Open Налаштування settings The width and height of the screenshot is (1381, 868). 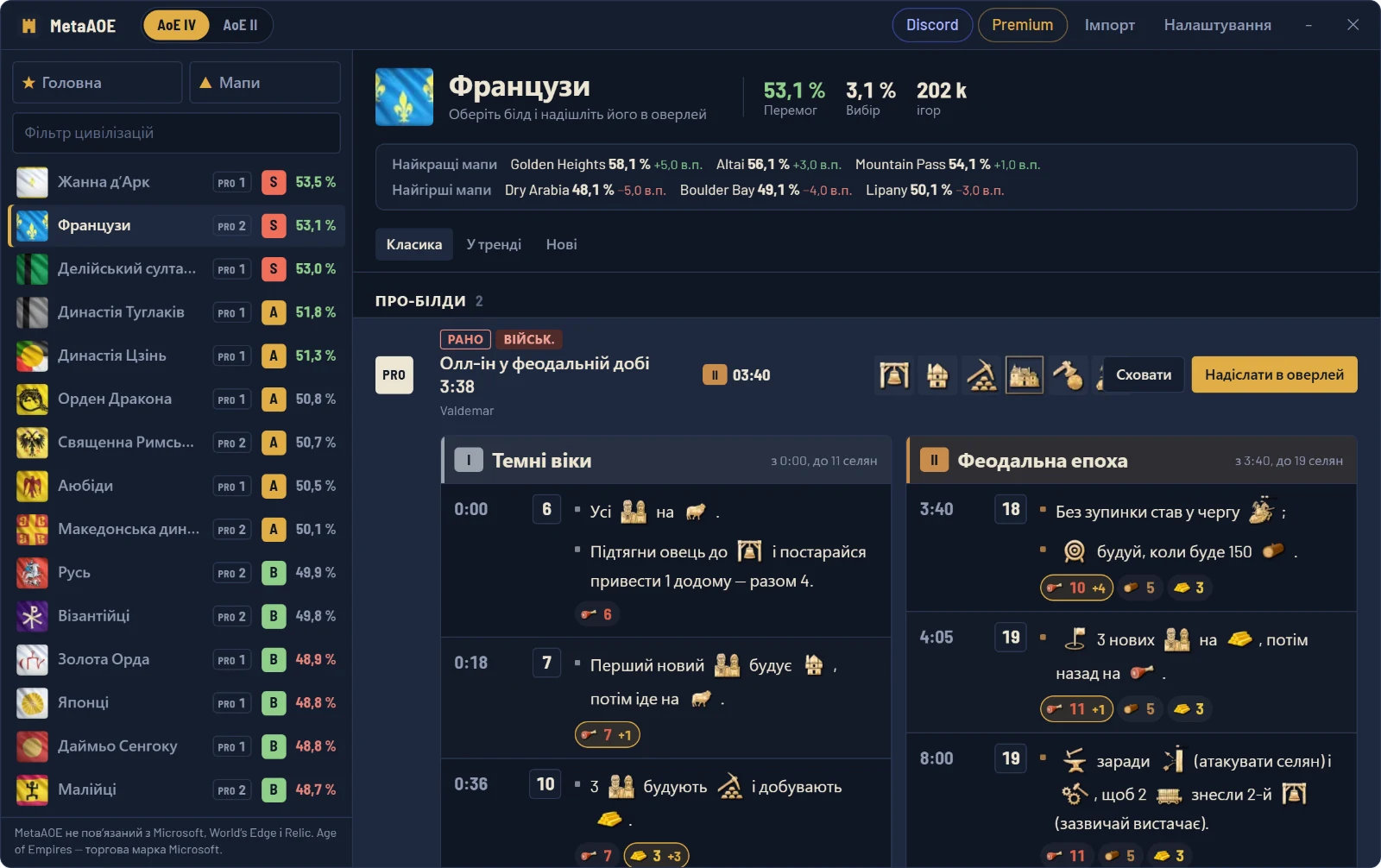1217,25
